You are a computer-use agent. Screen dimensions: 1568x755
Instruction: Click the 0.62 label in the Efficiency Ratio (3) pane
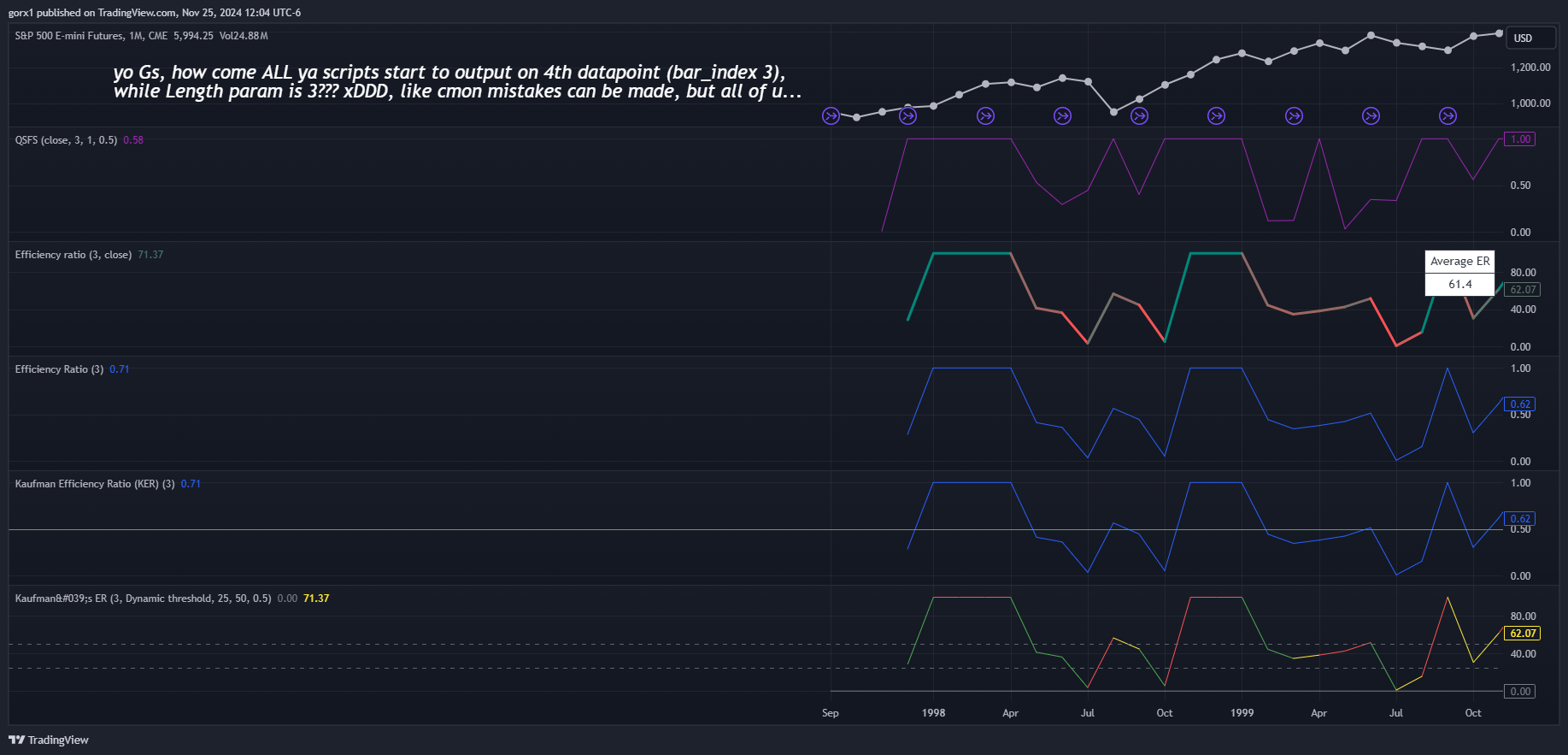[1520, 404]
